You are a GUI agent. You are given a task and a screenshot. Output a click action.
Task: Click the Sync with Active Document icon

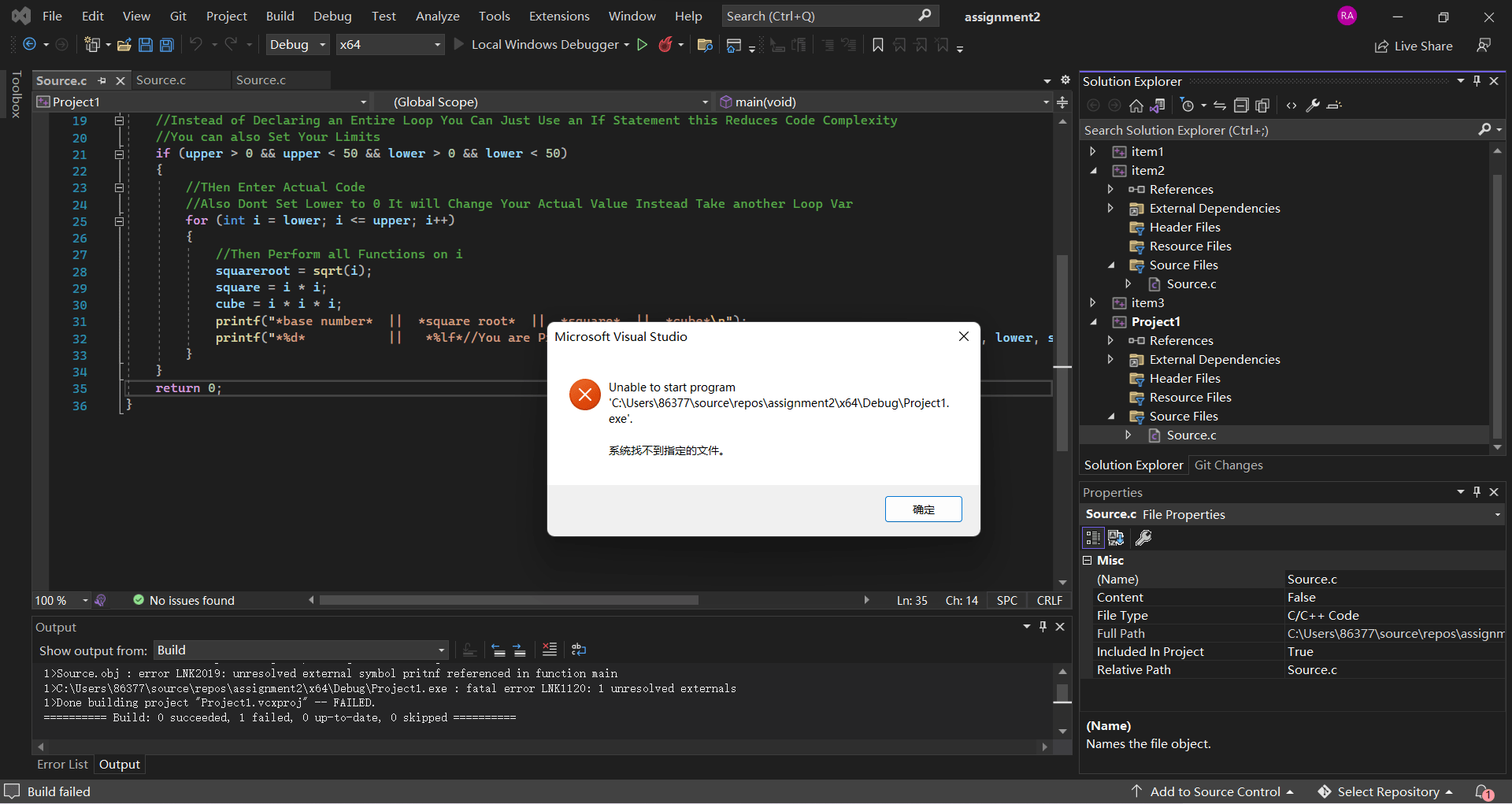1220,106
